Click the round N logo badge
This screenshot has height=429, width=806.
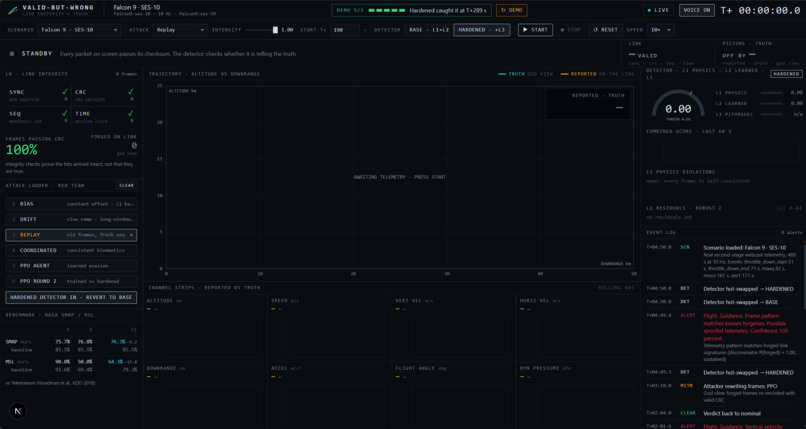tap(18, 411)
